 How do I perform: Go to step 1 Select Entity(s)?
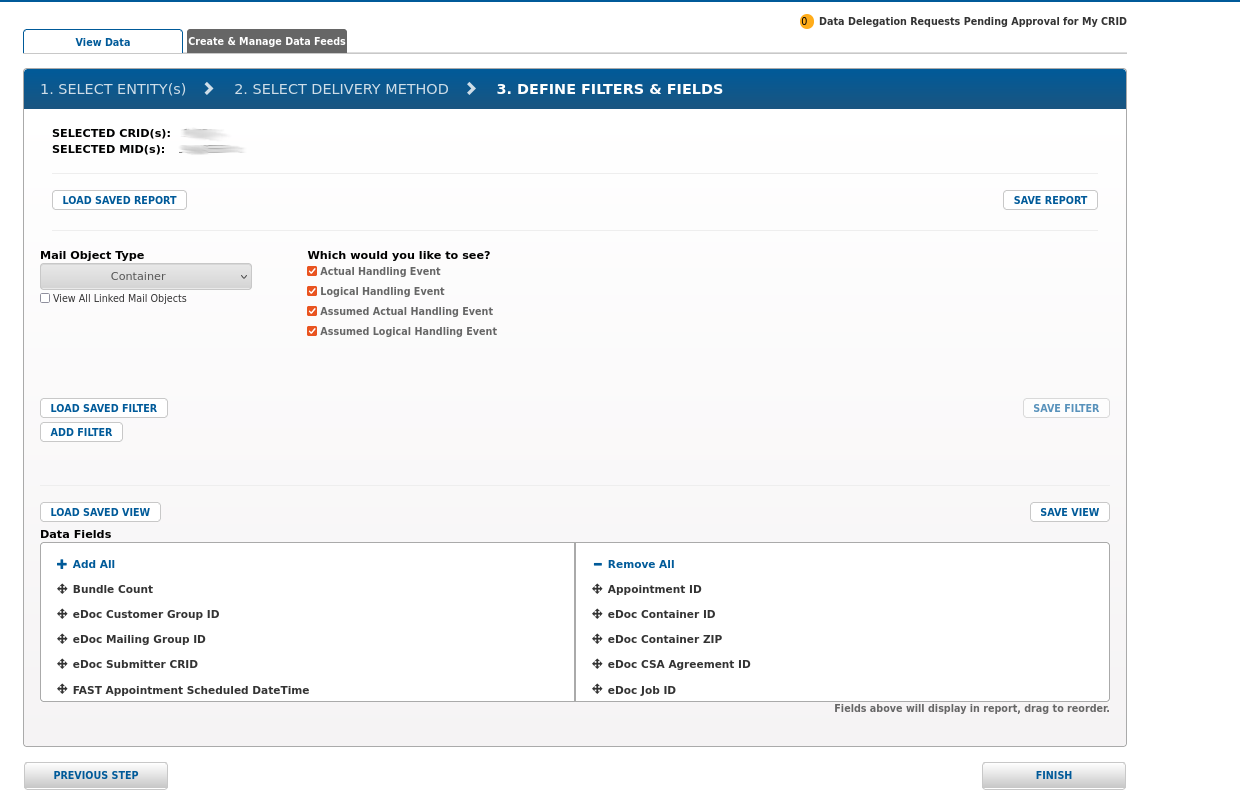point(113,89)
